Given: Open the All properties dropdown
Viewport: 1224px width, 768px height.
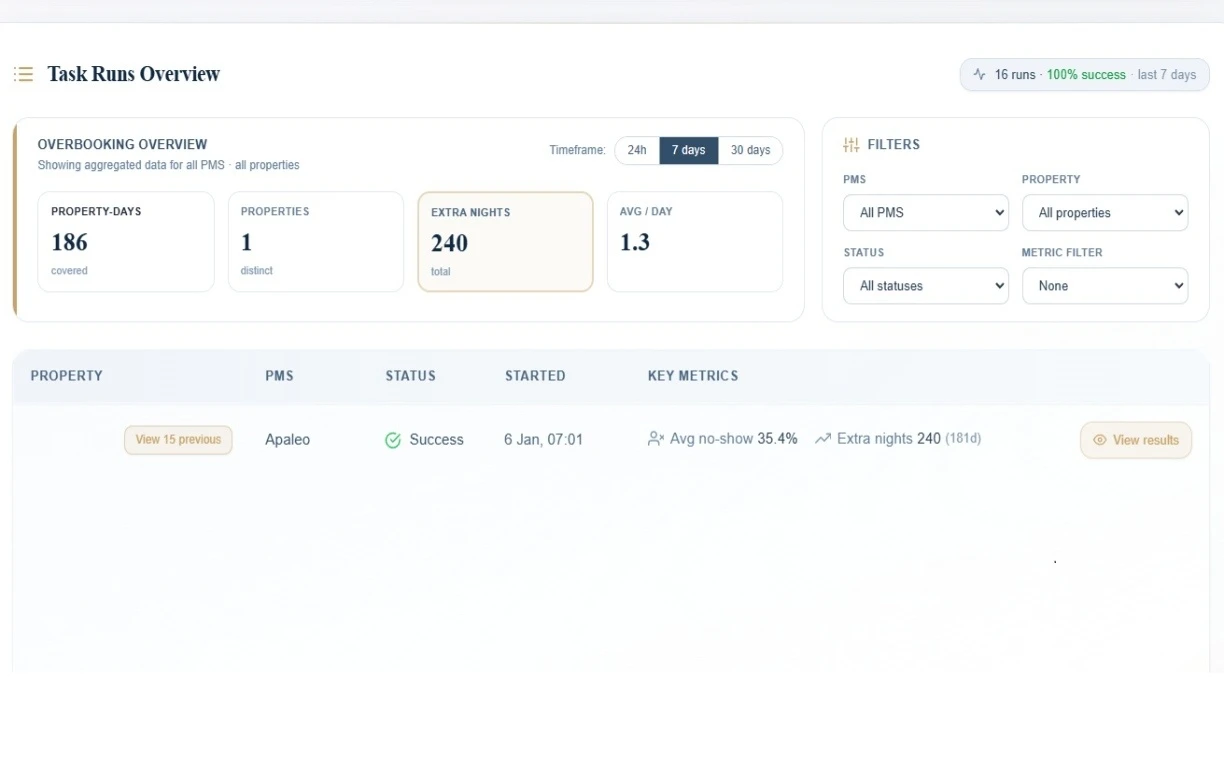Looking at the screenshot, I should [1105, 212].
